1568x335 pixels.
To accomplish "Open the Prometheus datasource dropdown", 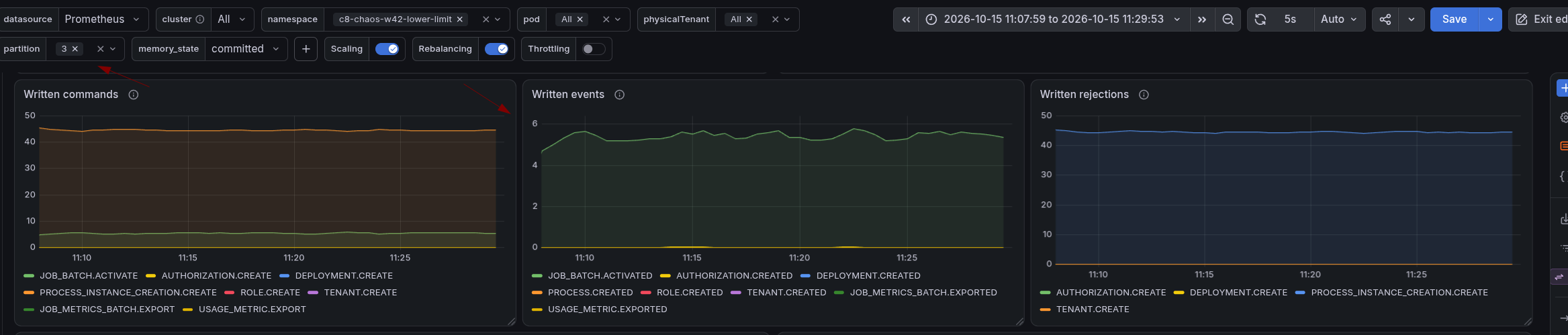I will coord(103,19).
